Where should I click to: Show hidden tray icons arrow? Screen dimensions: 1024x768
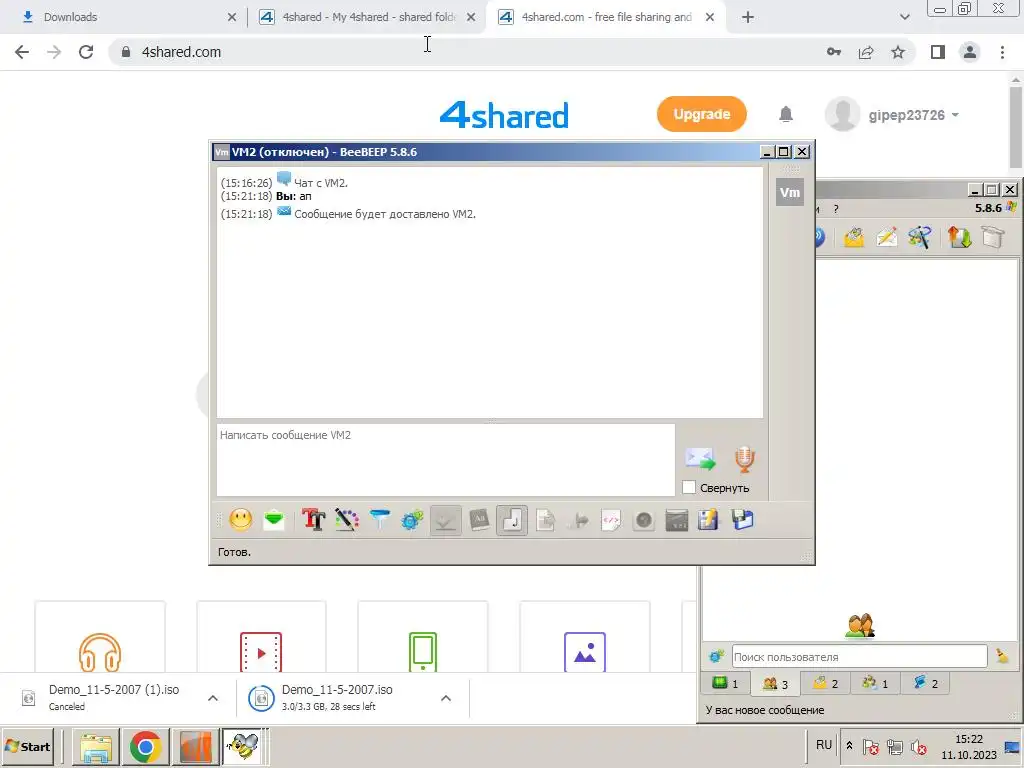pyautogui.click(x=849, y=746)
